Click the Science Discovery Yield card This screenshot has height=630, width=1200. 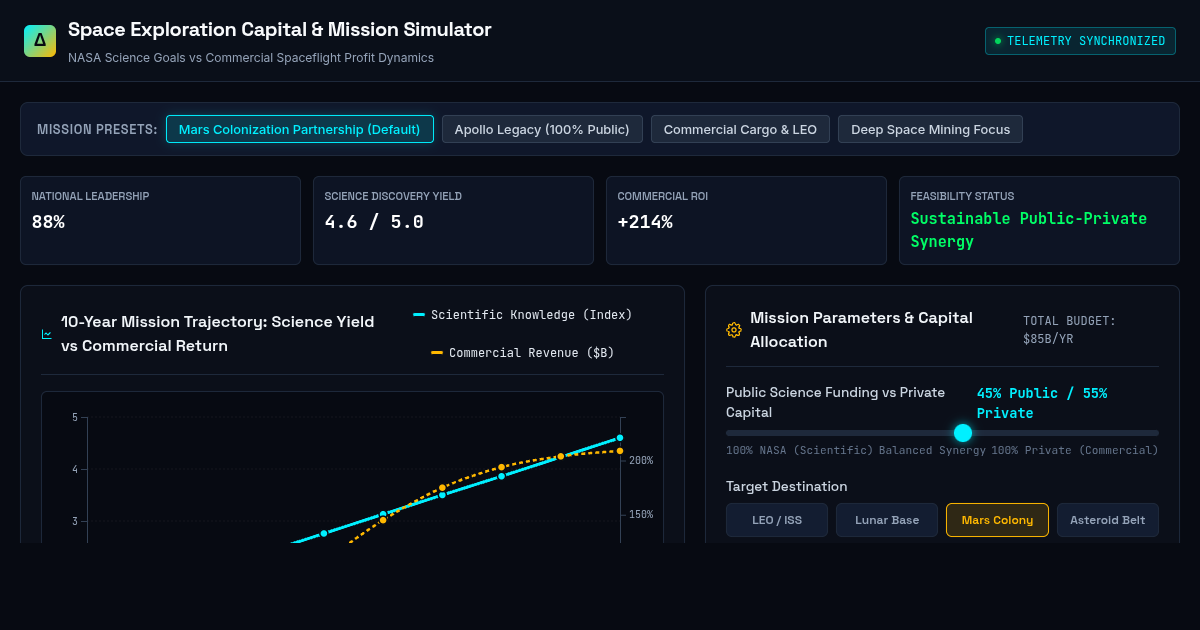click(453, 221)
